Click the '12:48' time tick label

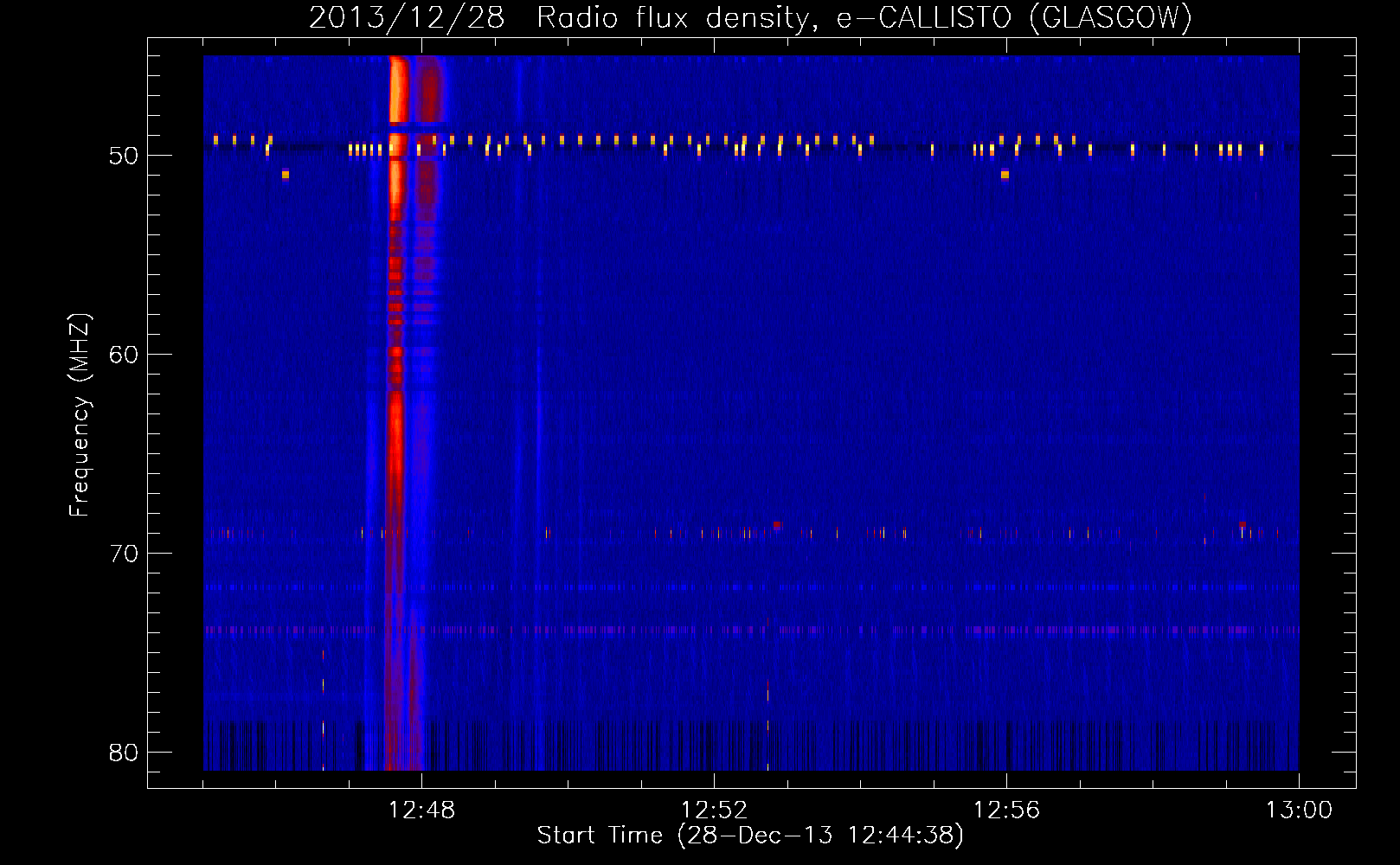pyautogui.click(x=421, y=811)
